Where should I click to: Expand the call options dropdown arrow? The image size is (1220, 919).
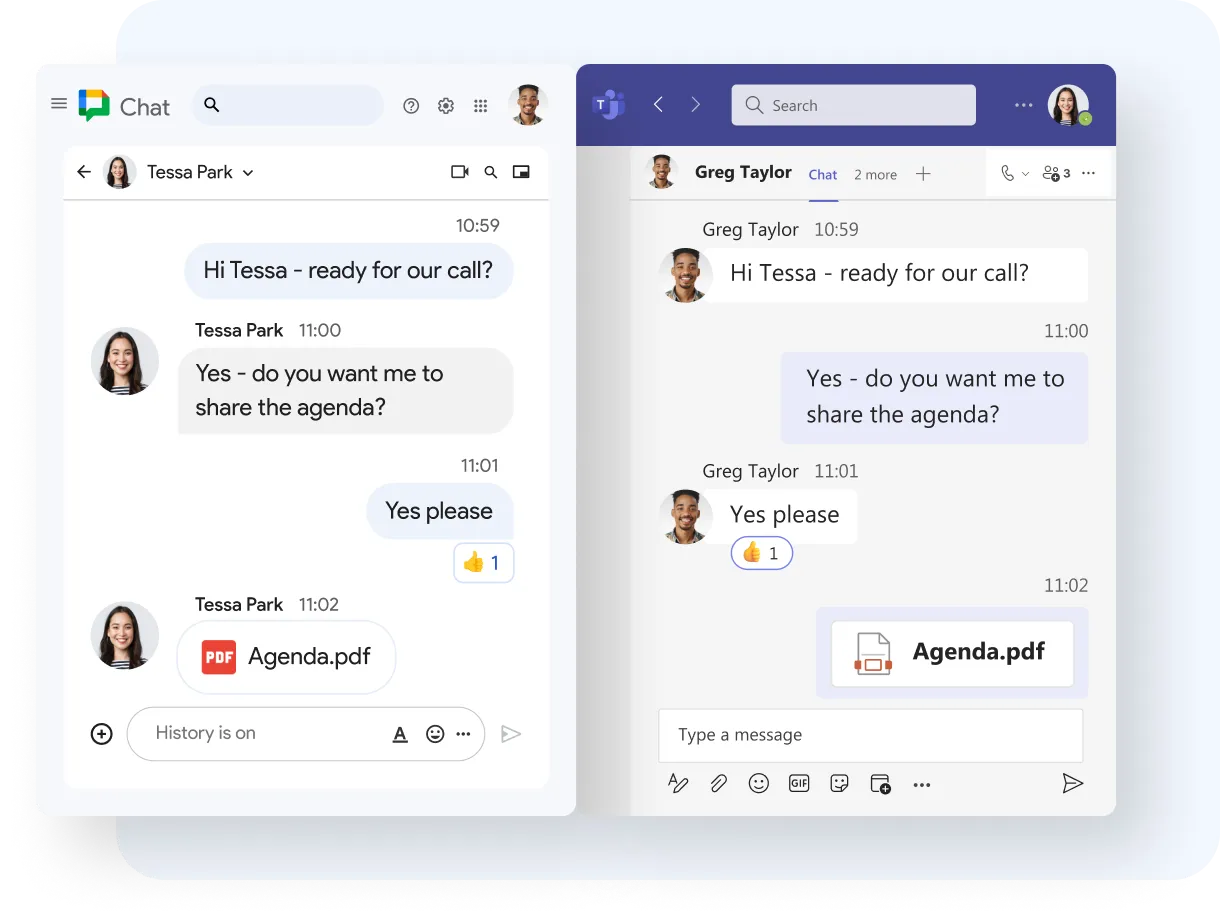[x=1025, y=174]
